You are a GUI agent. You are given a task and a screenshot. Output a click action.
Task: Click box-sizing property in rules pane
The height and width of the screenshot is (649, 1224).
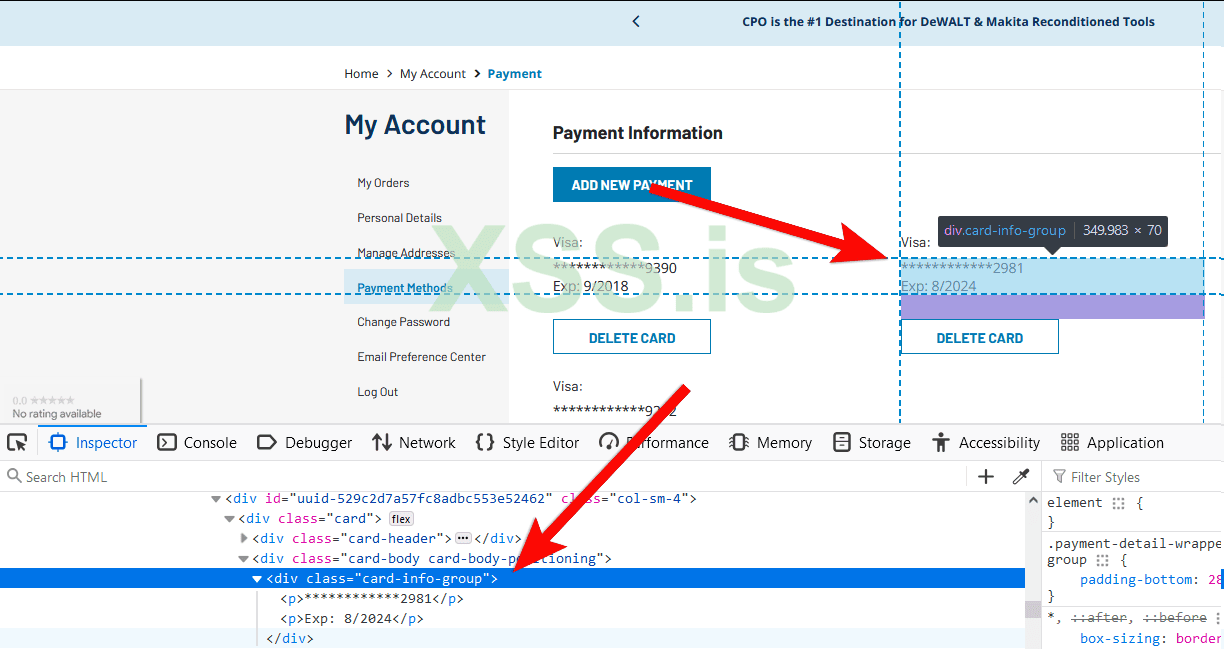pyautogui.click(x=1118, y=639)
